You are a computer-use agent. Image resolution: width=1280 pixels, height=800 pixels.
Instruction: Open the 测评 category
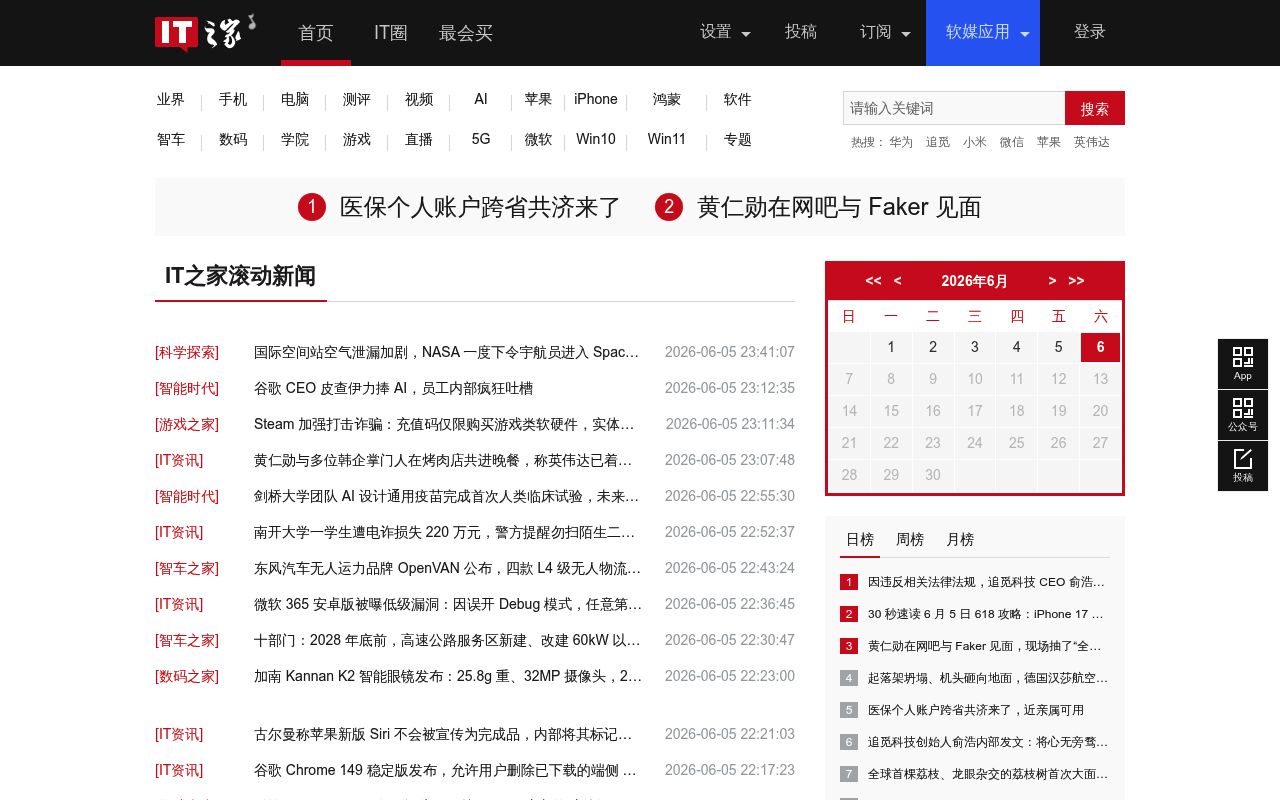(357, 99)
